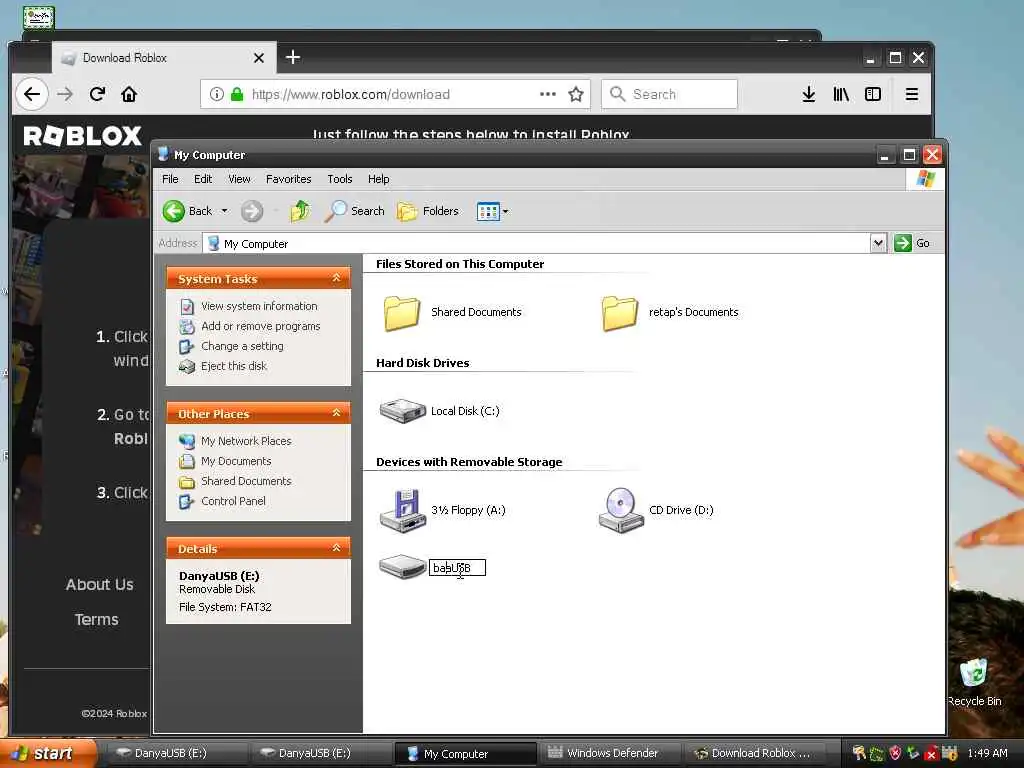Click Terms link on Roblox page

pos(97,620)
